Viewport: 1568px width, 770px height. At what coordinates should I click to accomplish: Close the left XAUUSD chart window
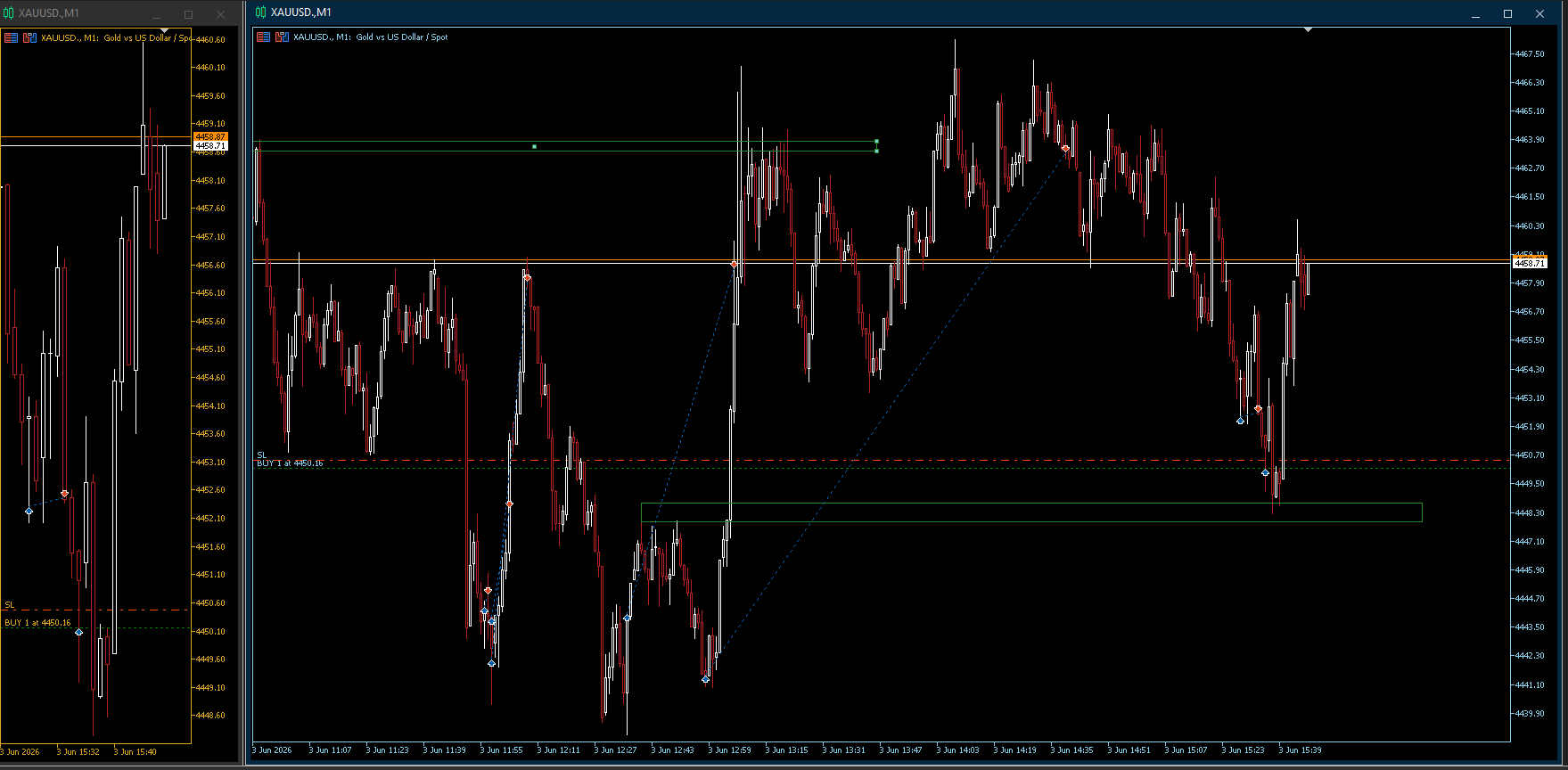click(221, 14)
